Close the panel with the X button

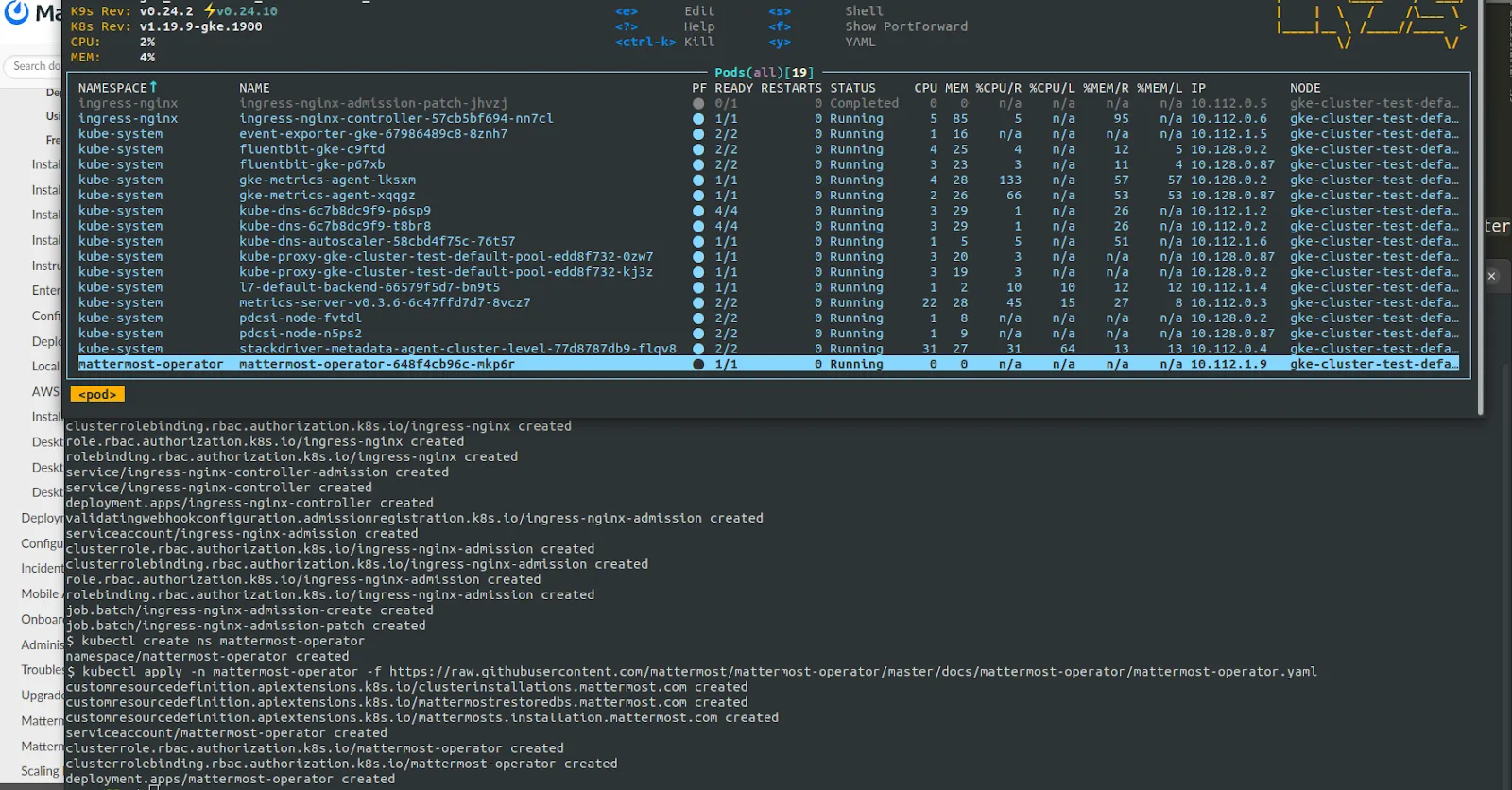coord(1492,277)
